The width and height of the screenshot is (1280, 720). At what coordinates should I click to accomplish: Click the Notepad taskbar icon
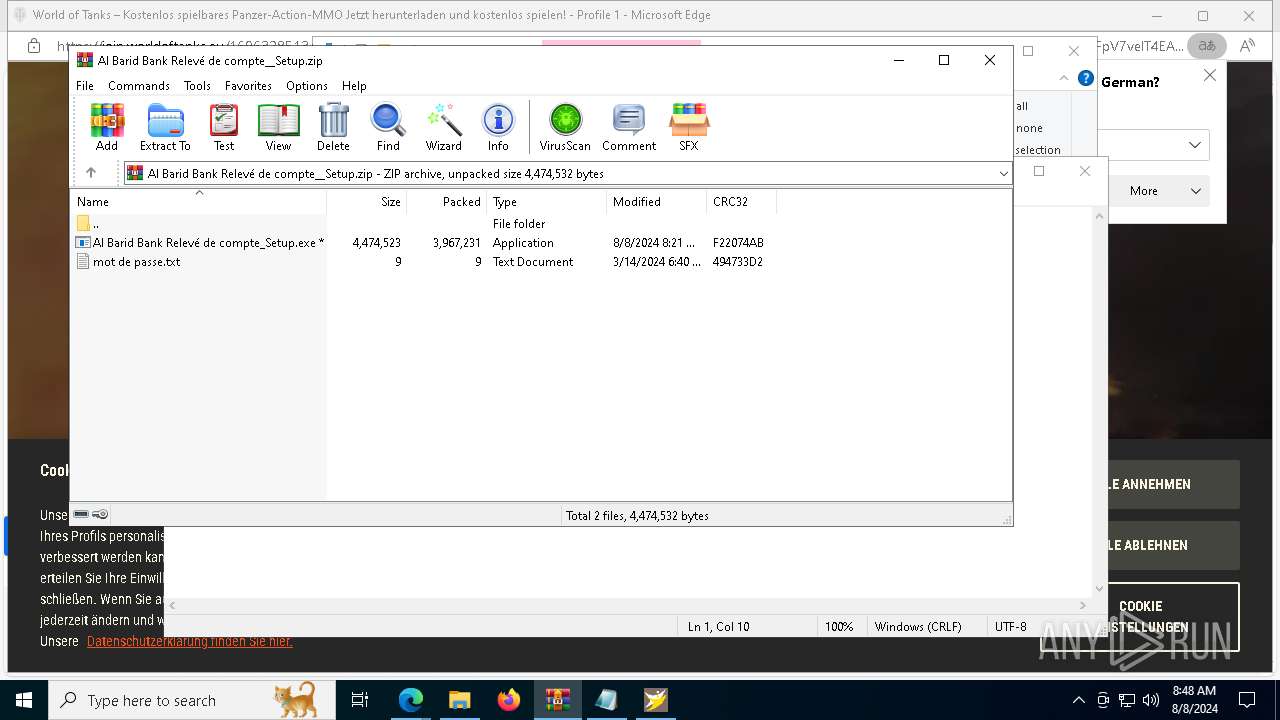[x=607, y=700]
